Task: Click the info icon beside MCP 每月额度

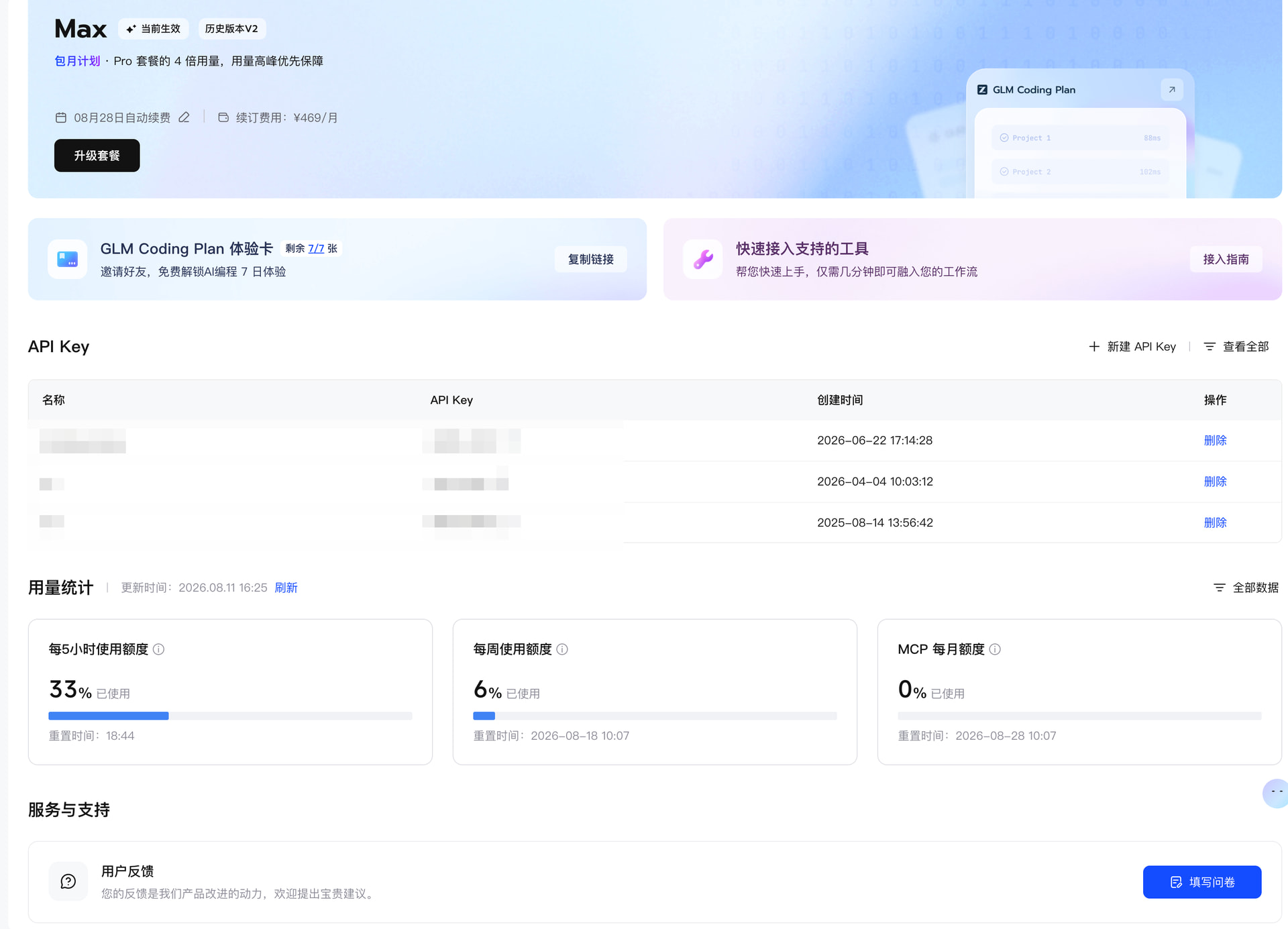Action: [x=995, y=649]
